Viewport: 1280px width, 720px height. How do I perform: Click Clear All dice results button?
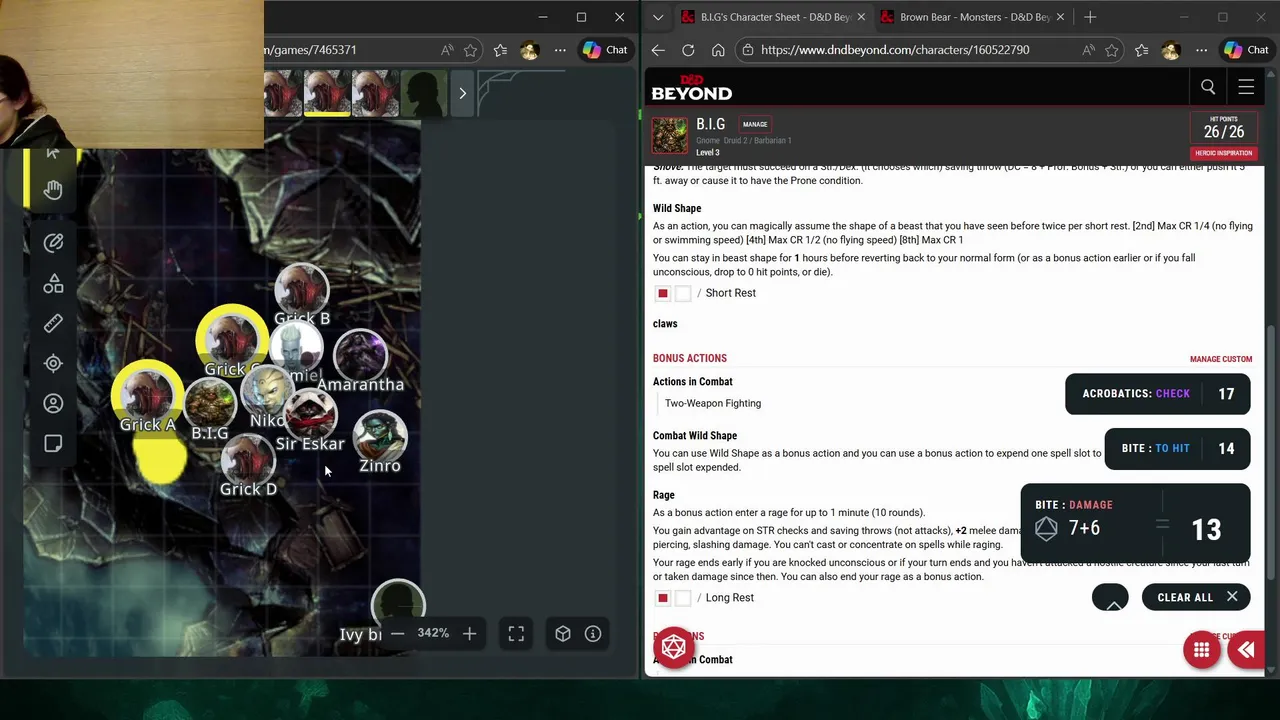[1196, 598]
